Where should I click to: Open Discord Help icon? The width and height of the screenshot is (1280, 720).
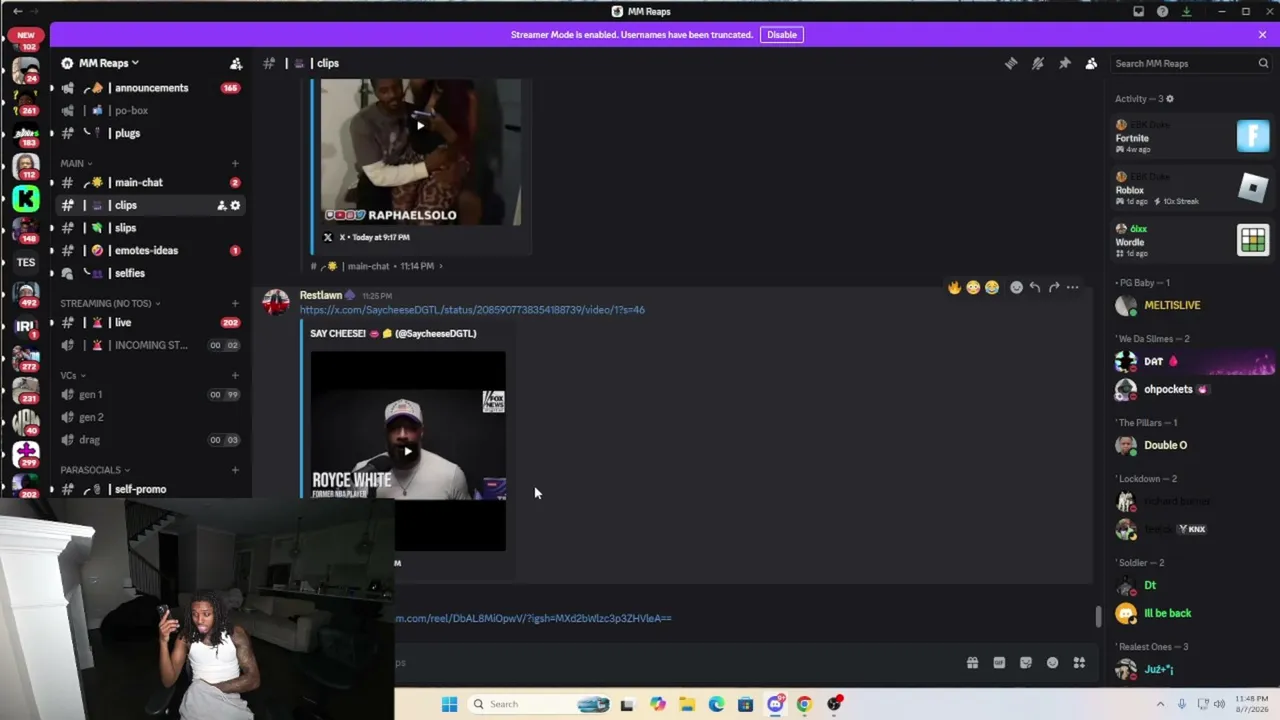click(x=1162, y=11)
